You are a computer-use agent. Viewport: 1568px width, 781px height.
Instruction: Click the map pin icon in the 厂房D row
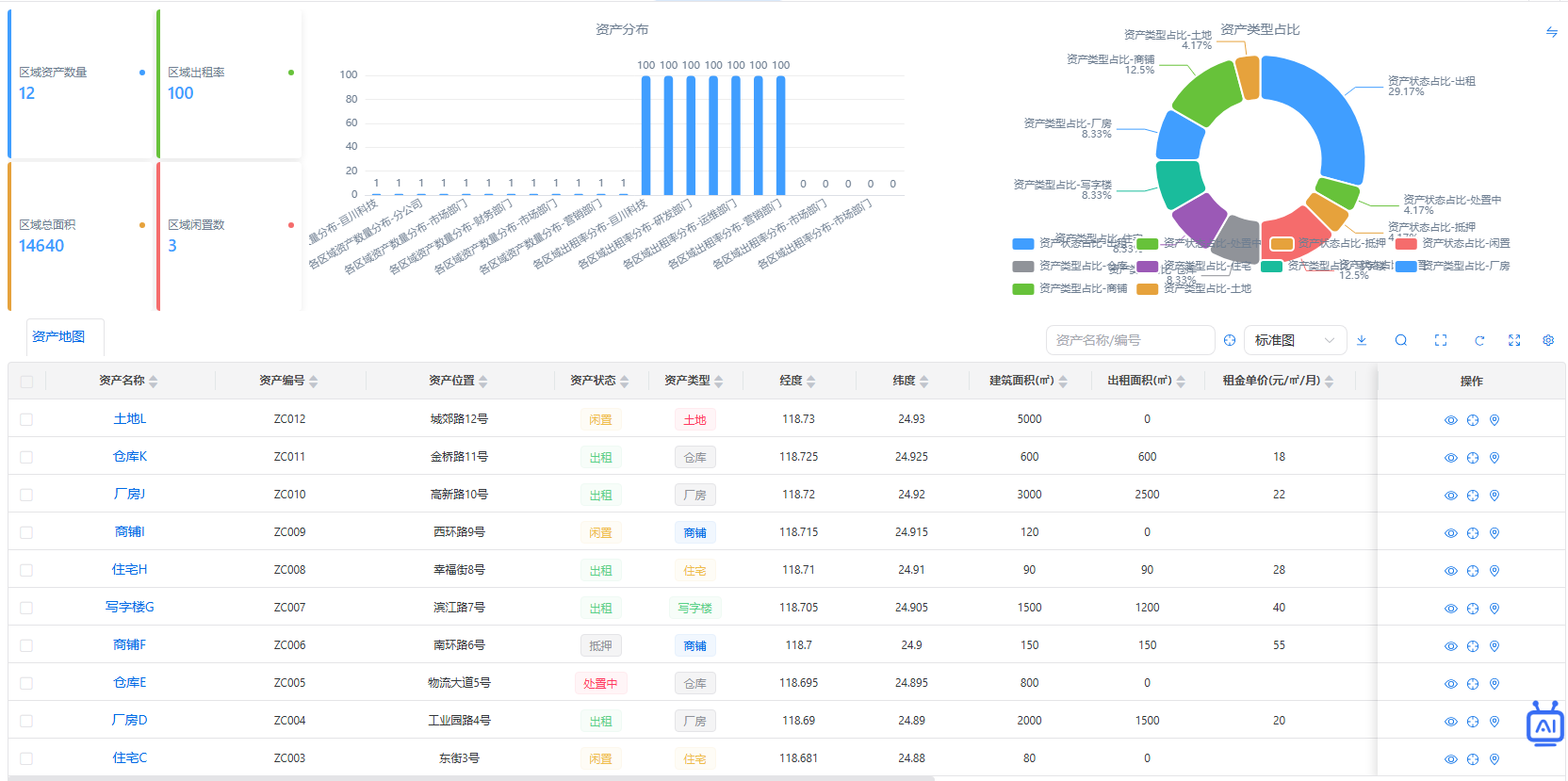pyautogui.click(x=1494, y=722)
